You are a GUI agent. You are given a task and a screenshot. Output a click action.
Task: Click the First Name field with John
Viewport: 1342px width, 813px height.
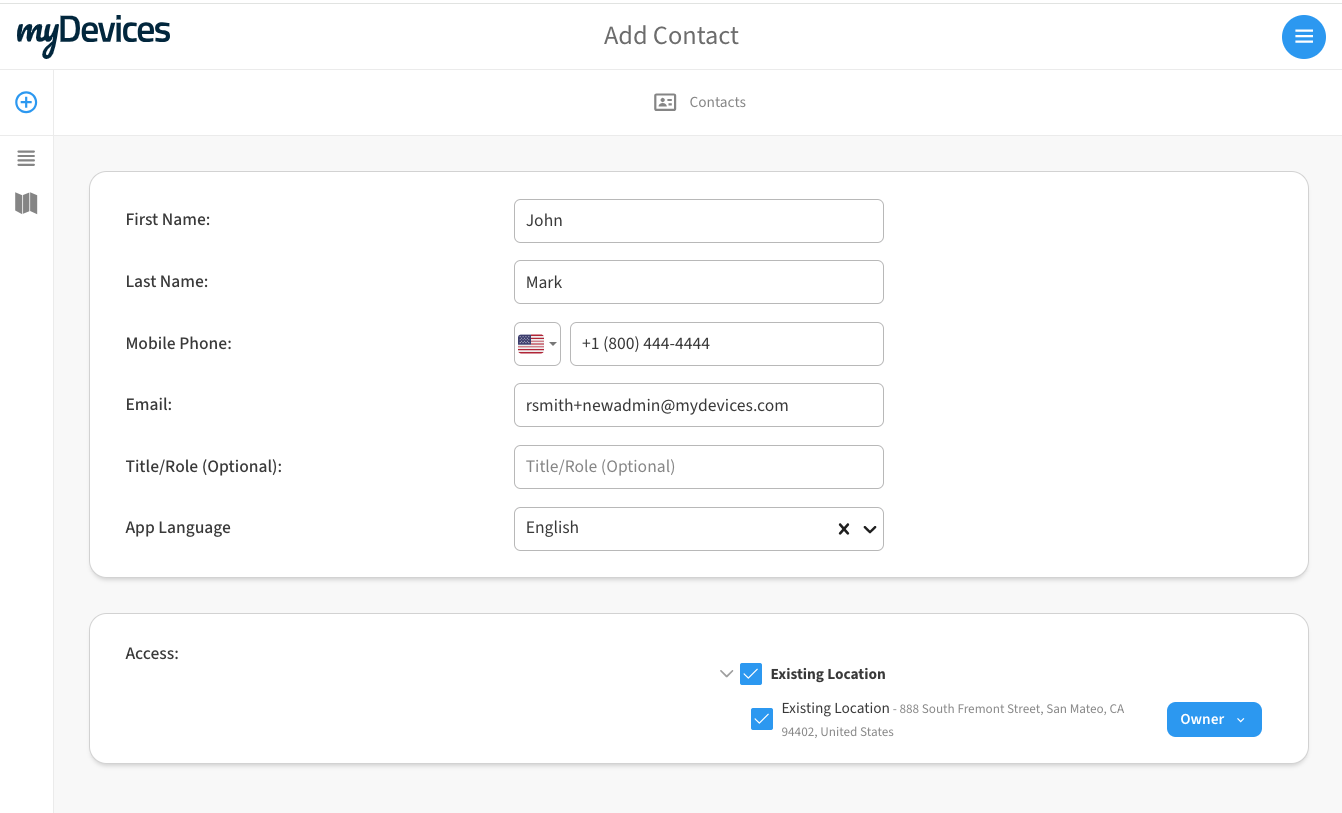(x=698, y=221)
